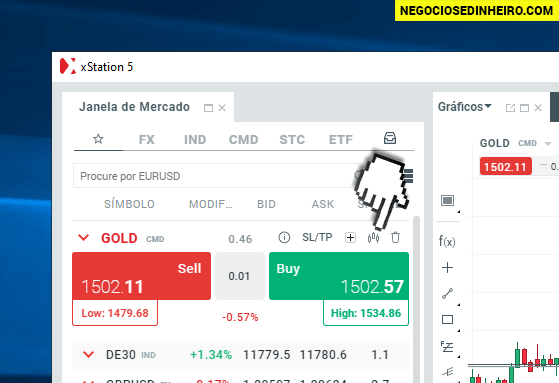Sort by SÍMBOLO column header
This screenshot has height=383, width=559.
(x=129, y=204)
